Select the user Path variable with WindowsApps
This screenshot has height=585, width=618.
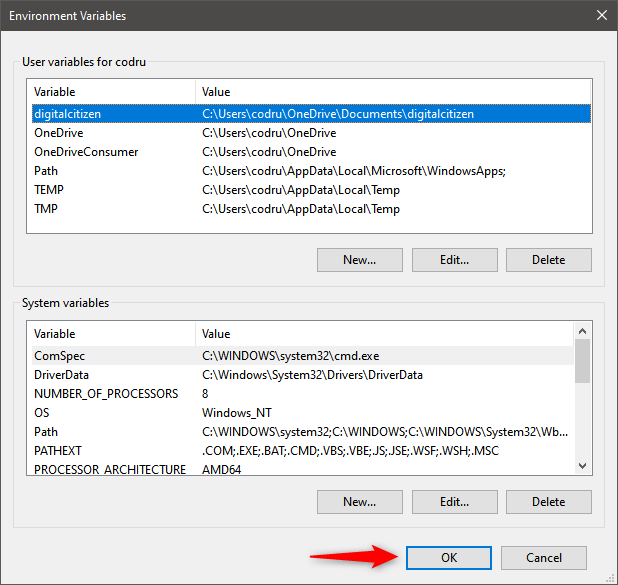click(x=311, y=171)
